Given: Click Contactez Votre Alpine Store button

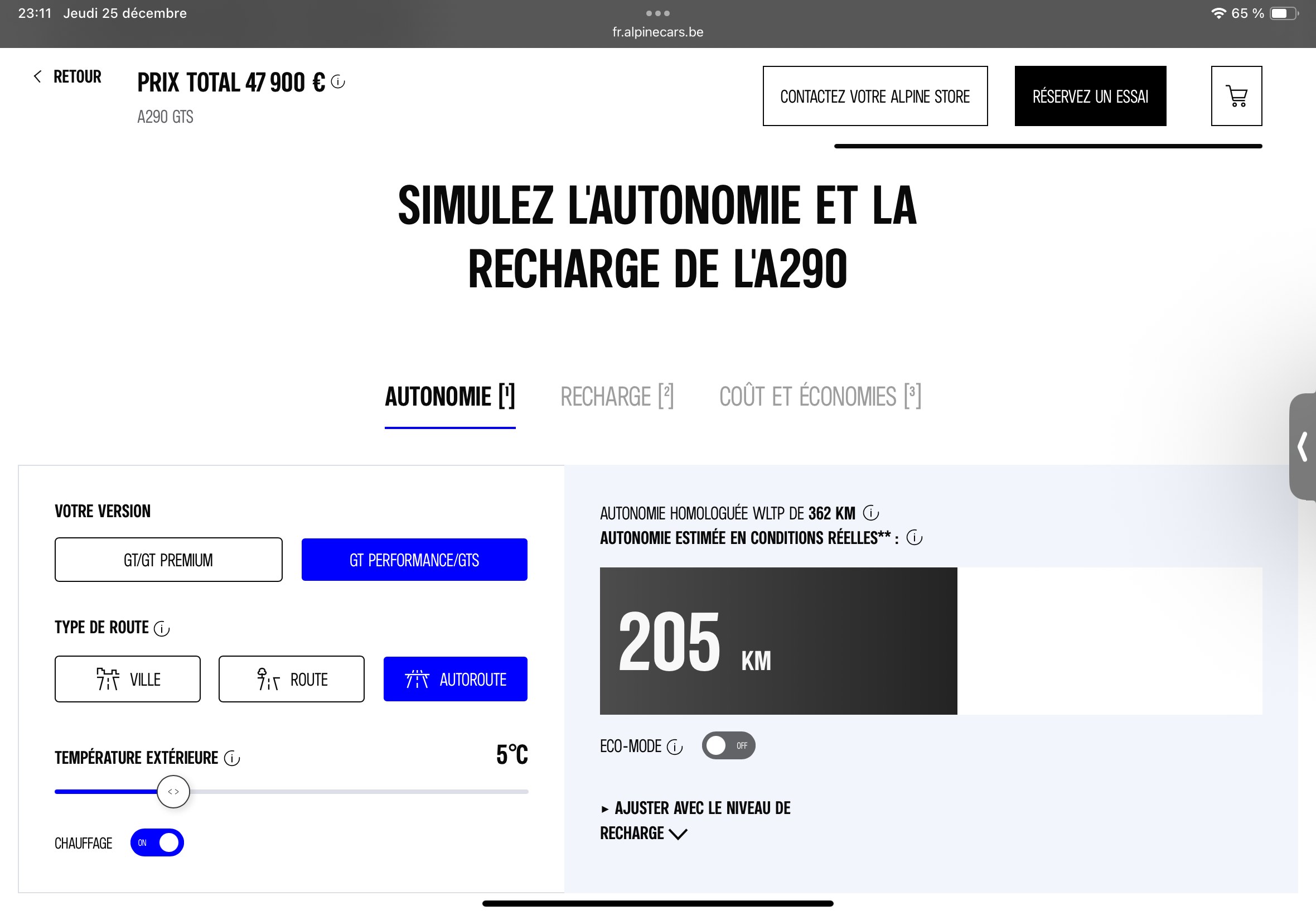Looking at the screenshot, I should coord(874,97).
